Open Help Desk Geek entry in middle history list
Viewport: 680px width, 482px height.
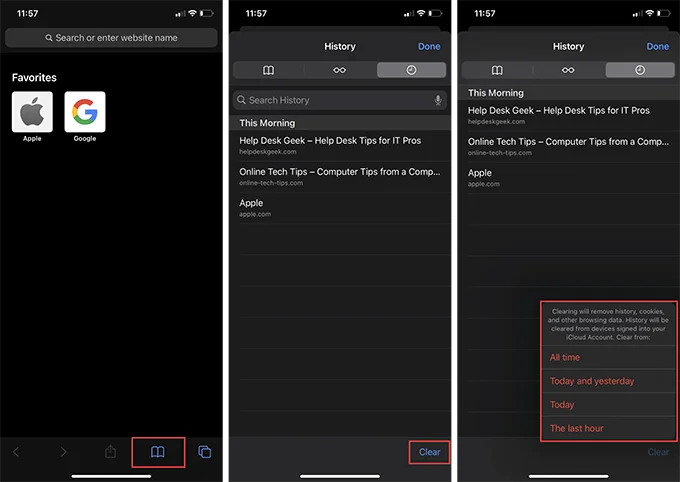tap(340, 145)
